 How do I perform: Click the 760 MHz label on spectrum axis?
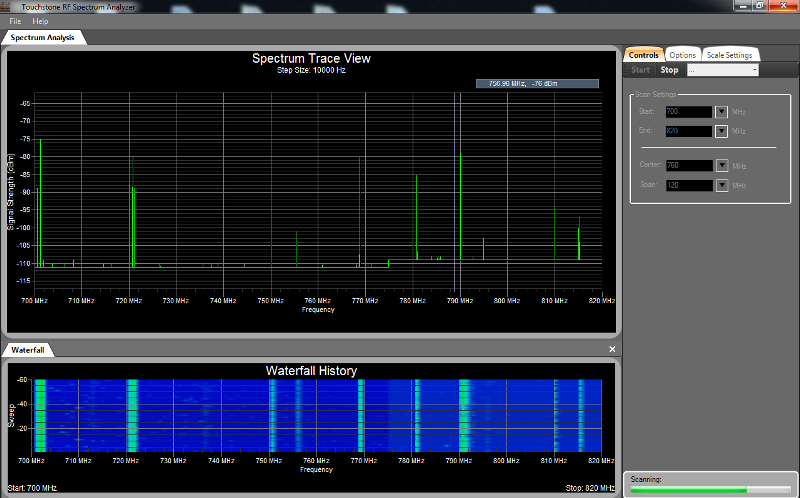(x=317, y=301)
